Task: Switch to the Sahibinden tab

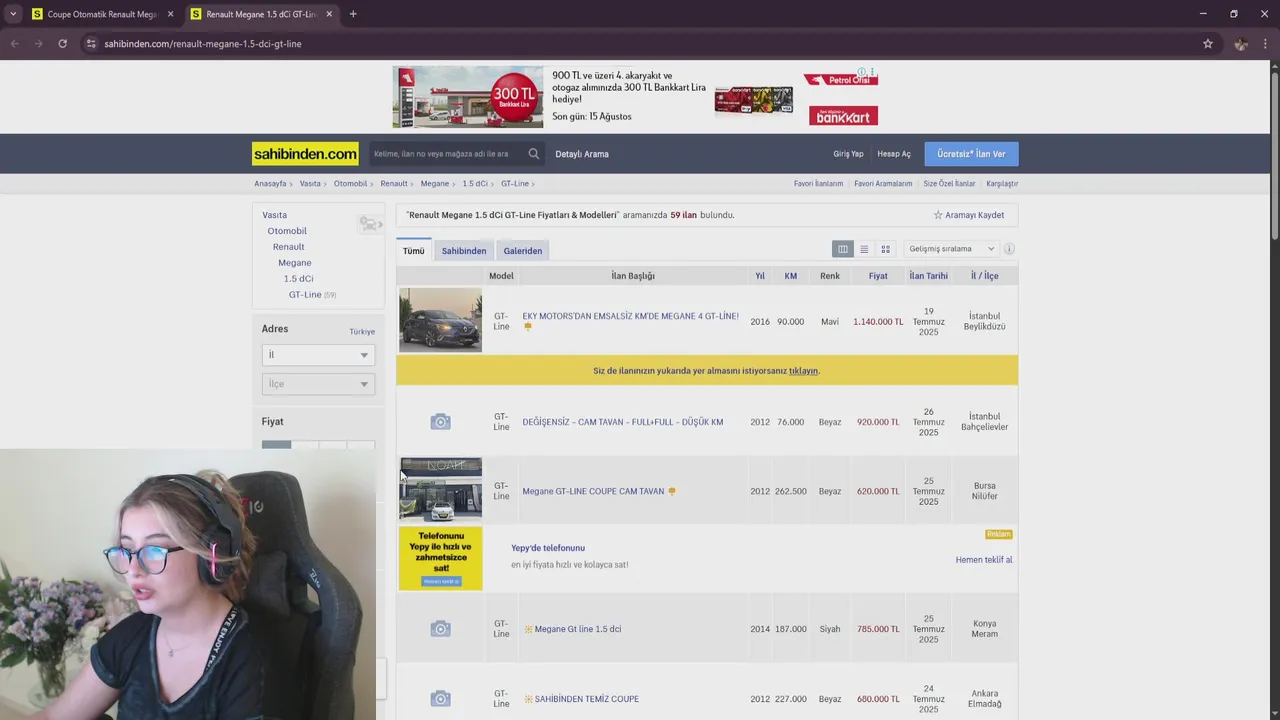Action: click(464, 250)
